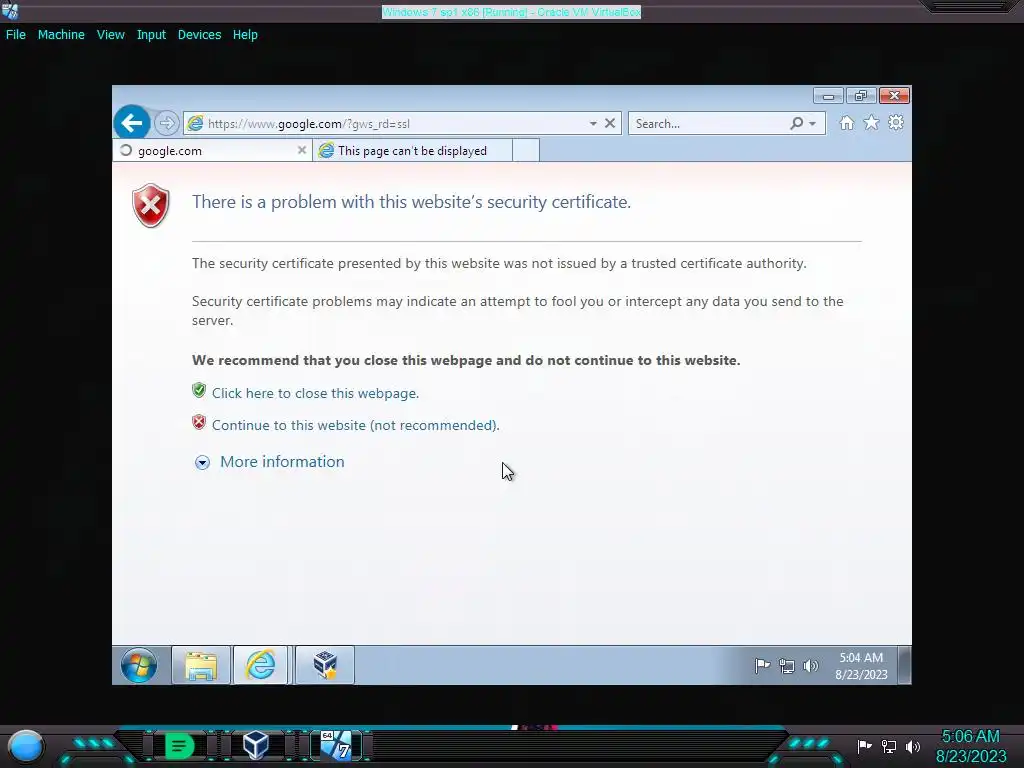Open the host Start orb button
Image resolution: width=1024 pixels, height=768 pixels.
pyautogui.click(x=25, y=747)
